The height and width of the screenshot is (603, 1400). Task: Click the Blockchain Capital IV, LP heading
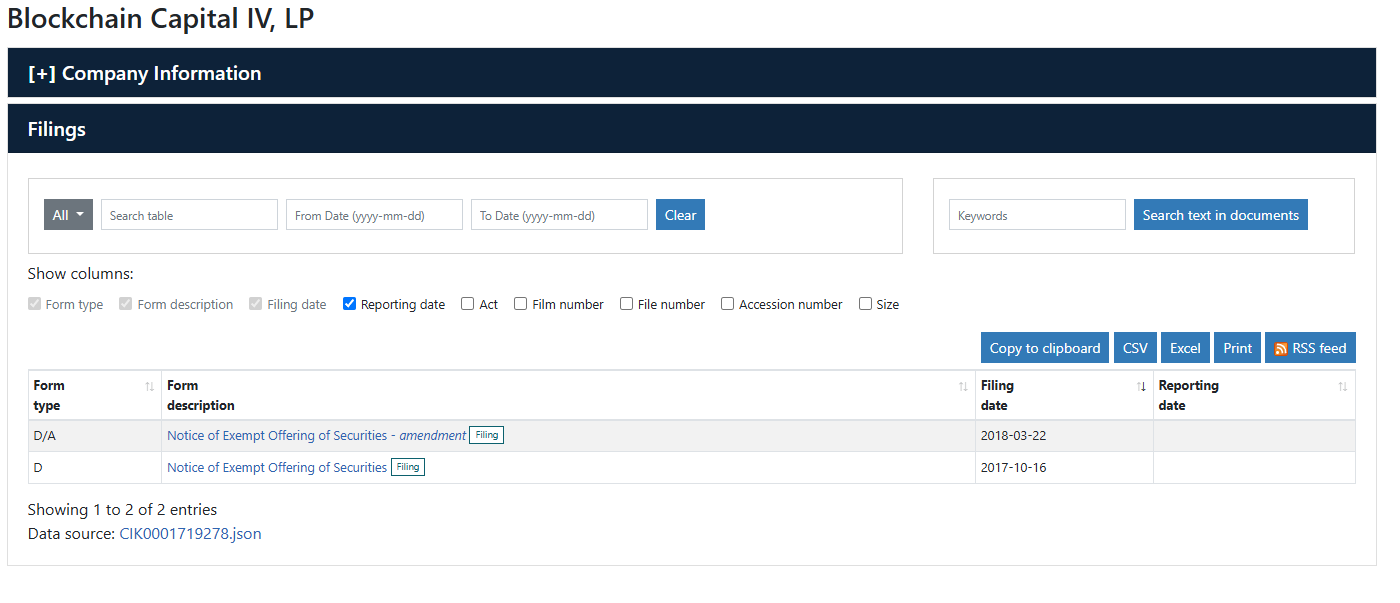pyautogui.click(x=161, y=18)
